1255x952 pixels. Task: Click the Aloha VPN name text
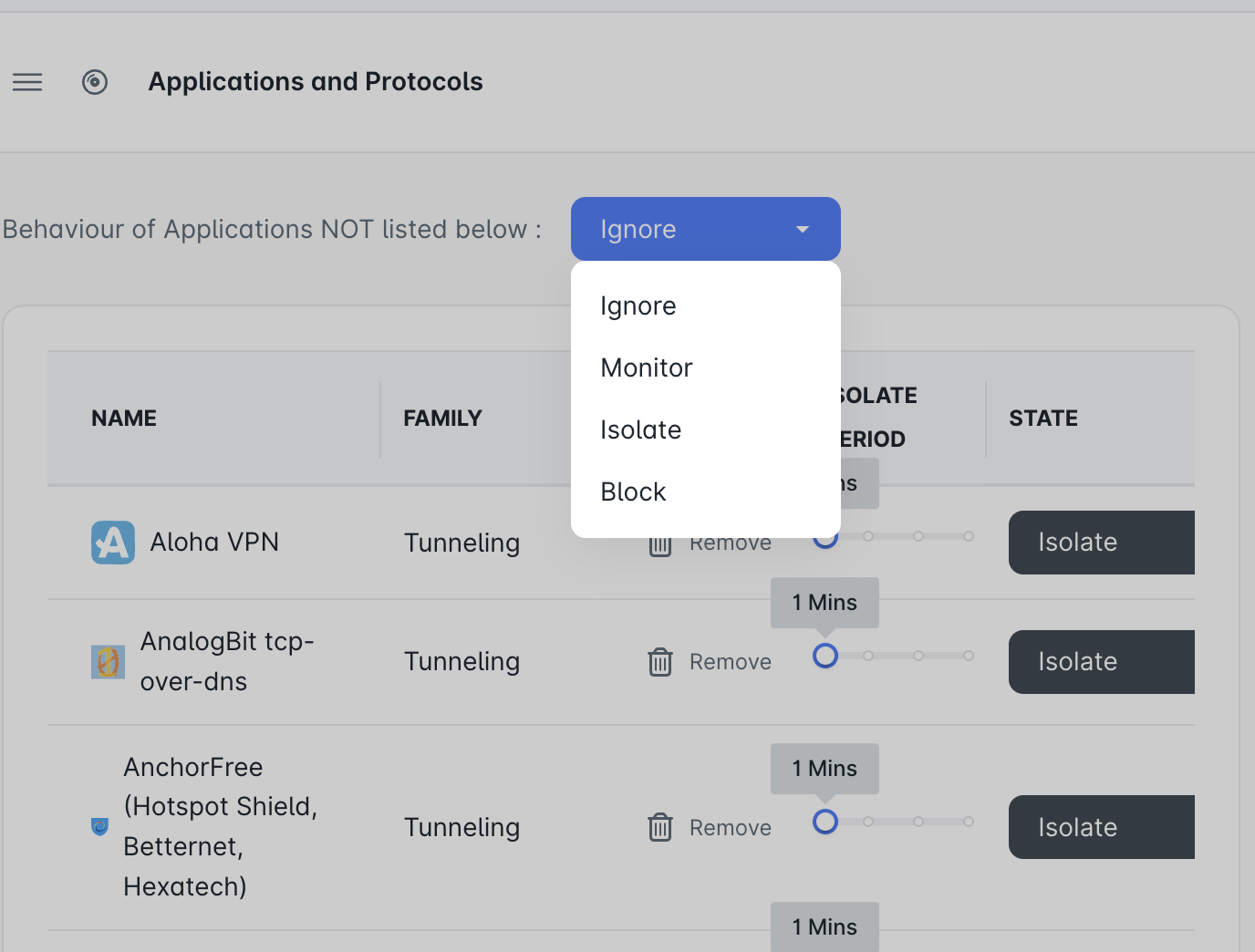214,543
